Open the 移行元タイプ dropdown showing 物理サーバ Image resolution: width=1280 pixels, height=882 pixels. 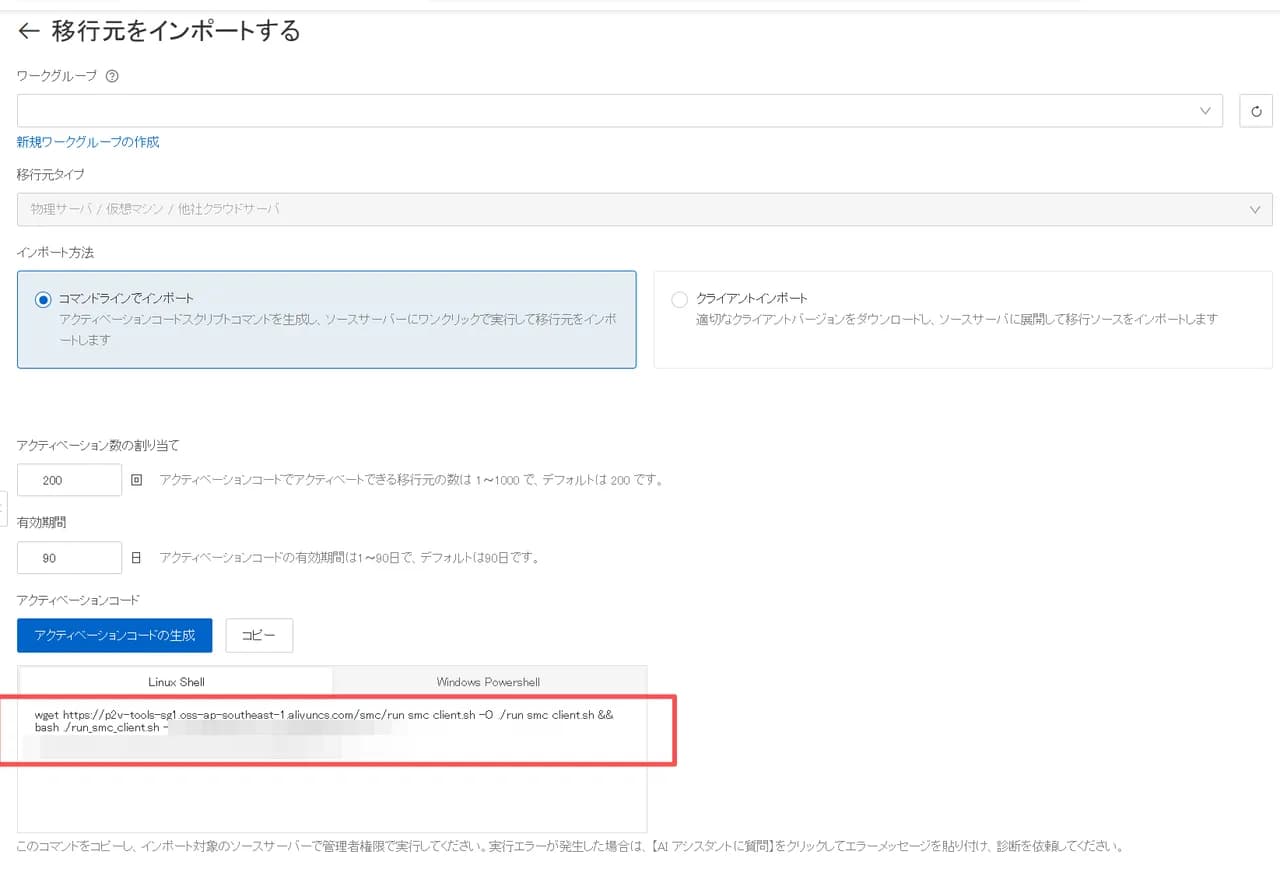click(x=645, y=209)
